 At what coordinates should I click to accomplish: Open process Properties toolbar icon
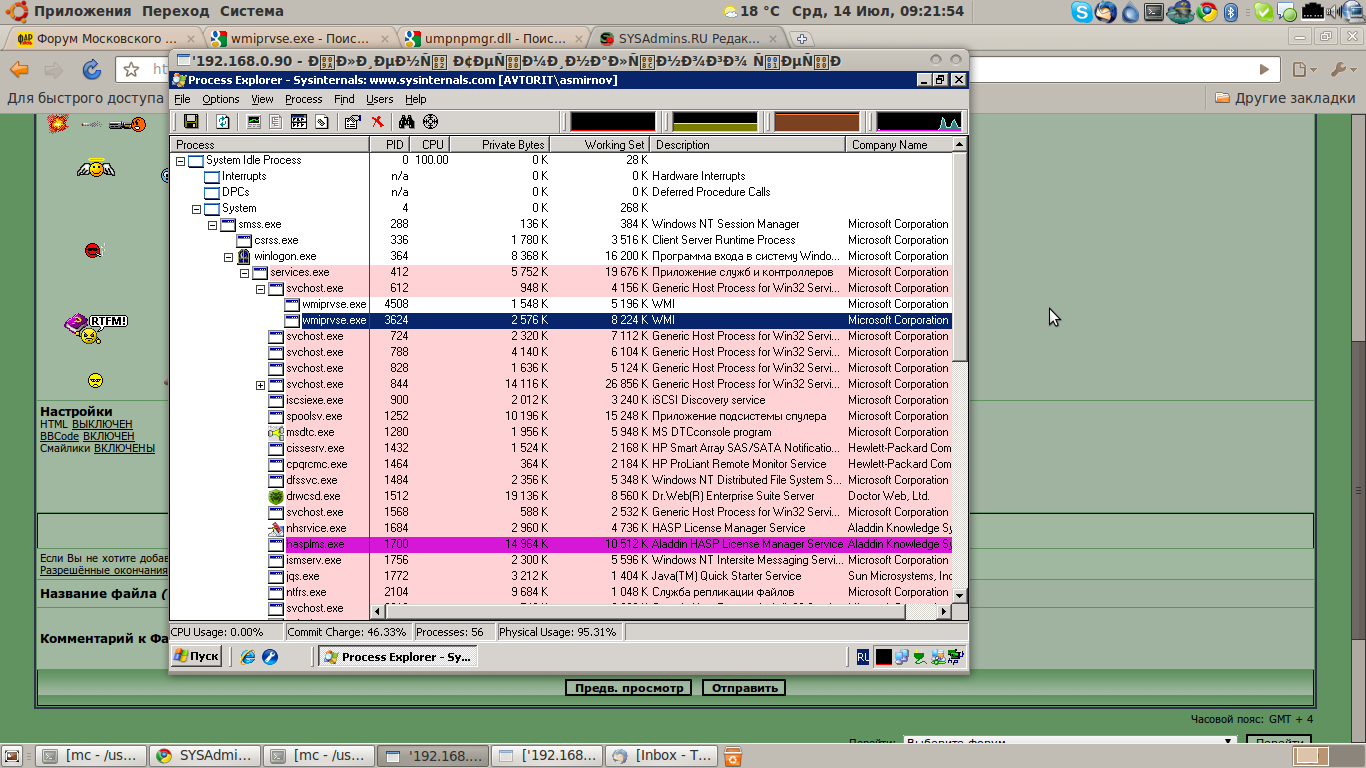(x=352, y=122)
